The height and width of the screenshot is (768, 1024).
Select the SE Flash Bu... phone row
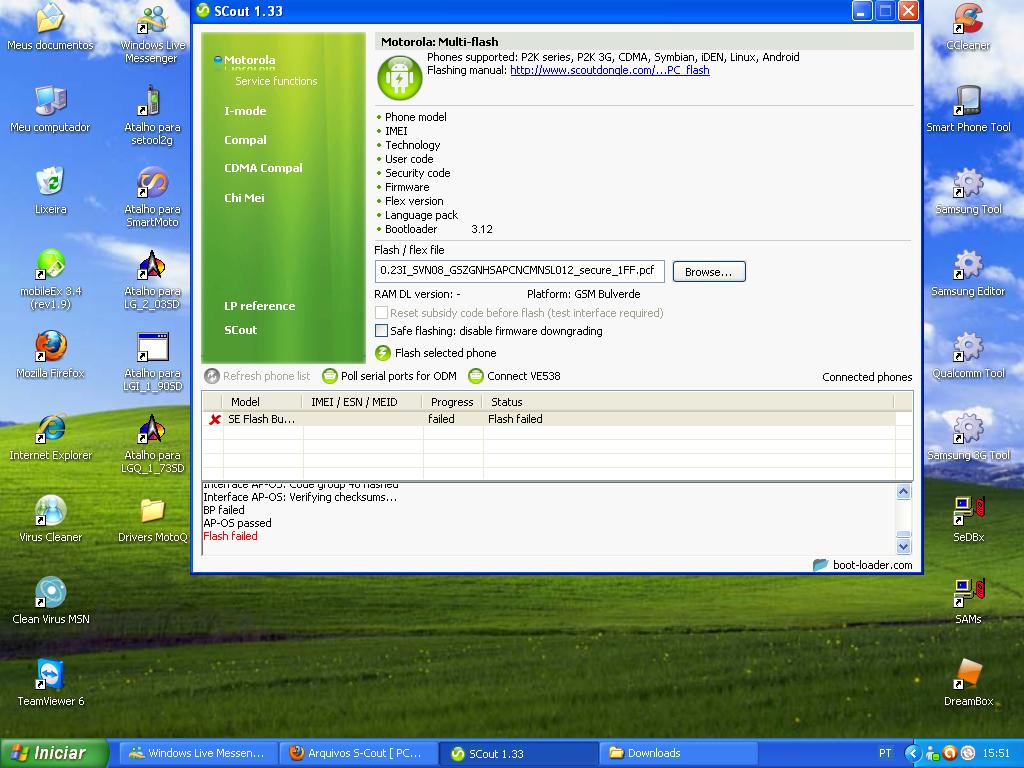tap(549, 419)
